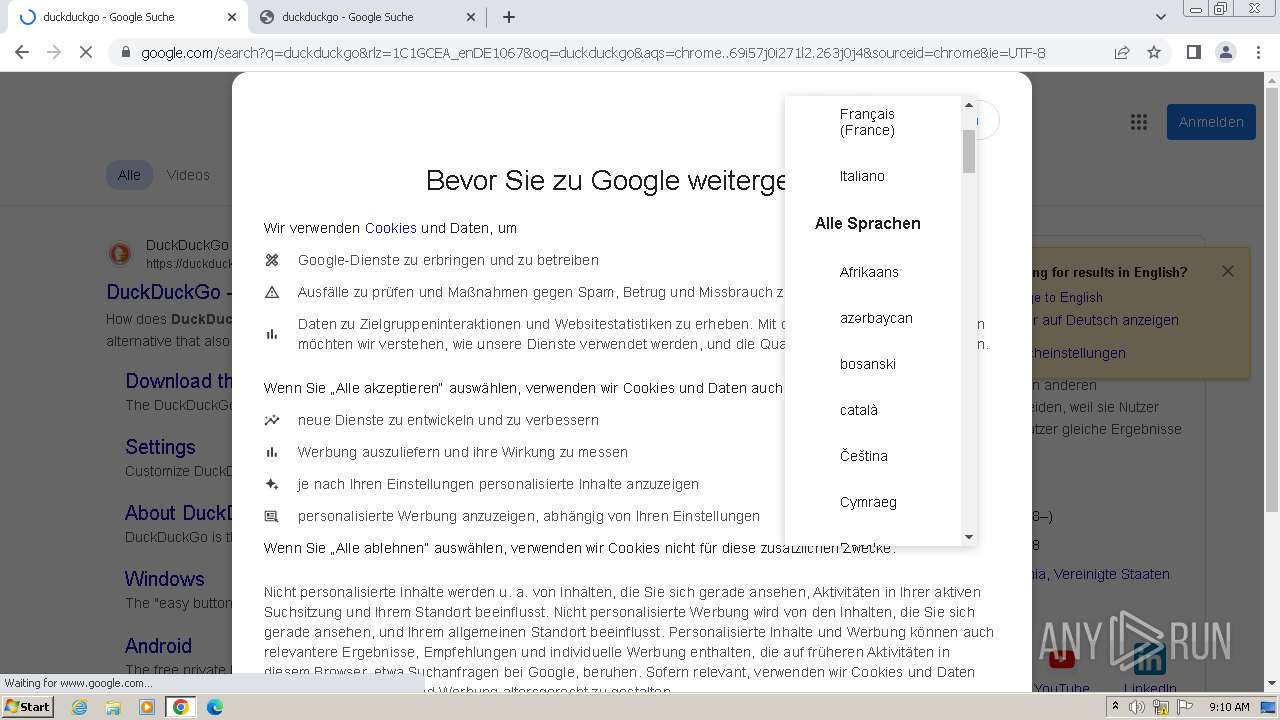
Task: Dismiss the English results notice
Action: pyautogui.click(x=1228, y=271)
